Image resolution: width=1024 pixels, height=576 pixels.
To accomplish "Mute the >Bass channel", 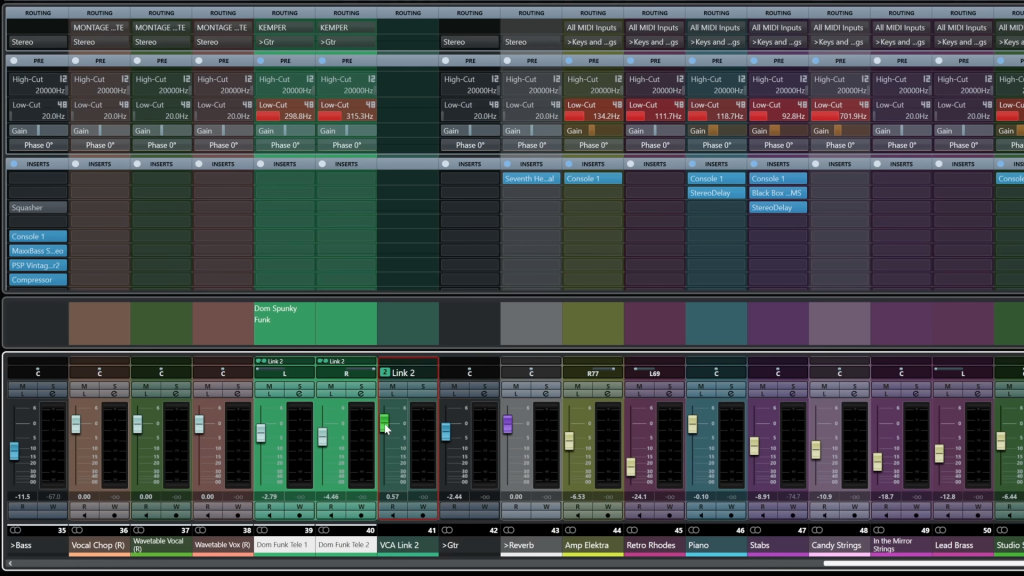I will (23, 385).
